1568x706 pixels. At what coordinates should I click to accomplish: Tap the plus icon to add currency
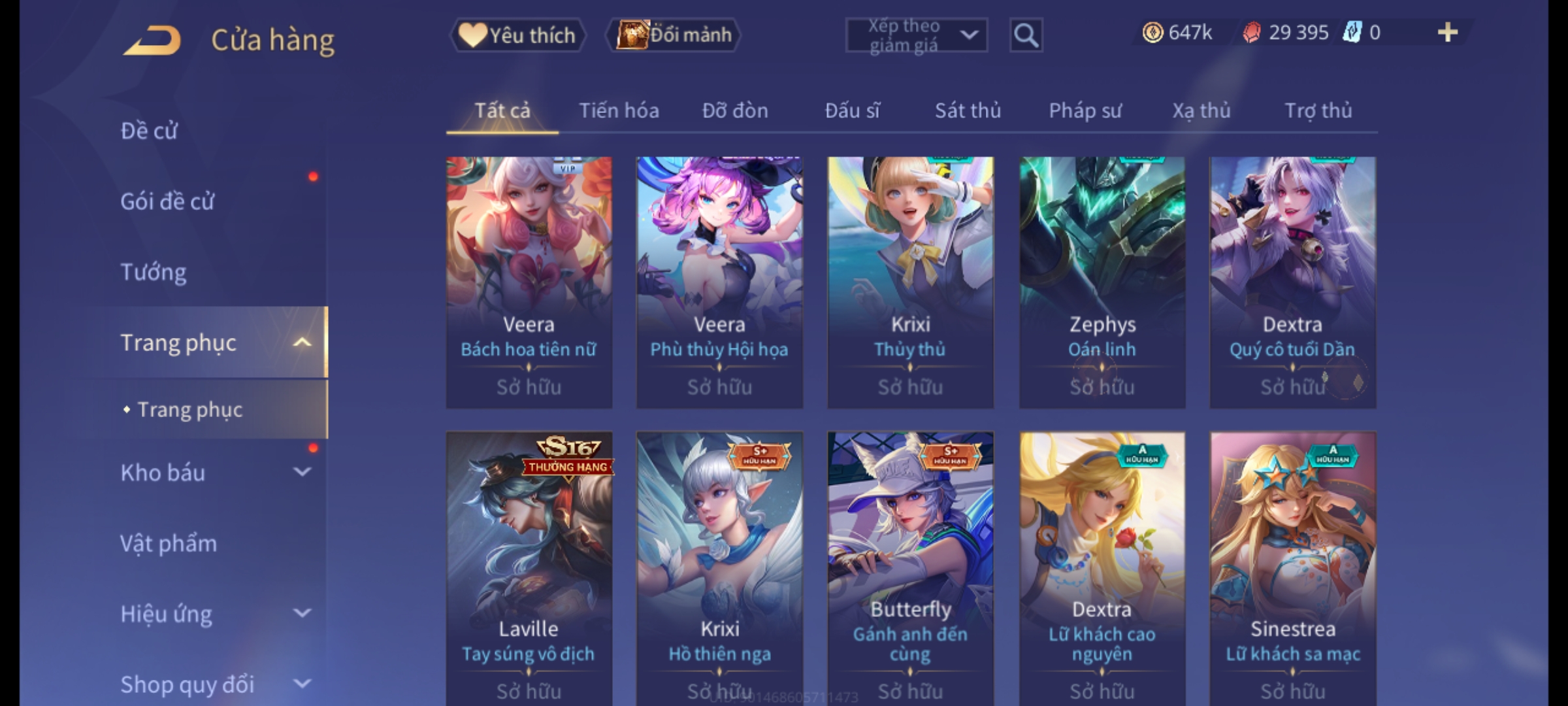[1448, 32]
